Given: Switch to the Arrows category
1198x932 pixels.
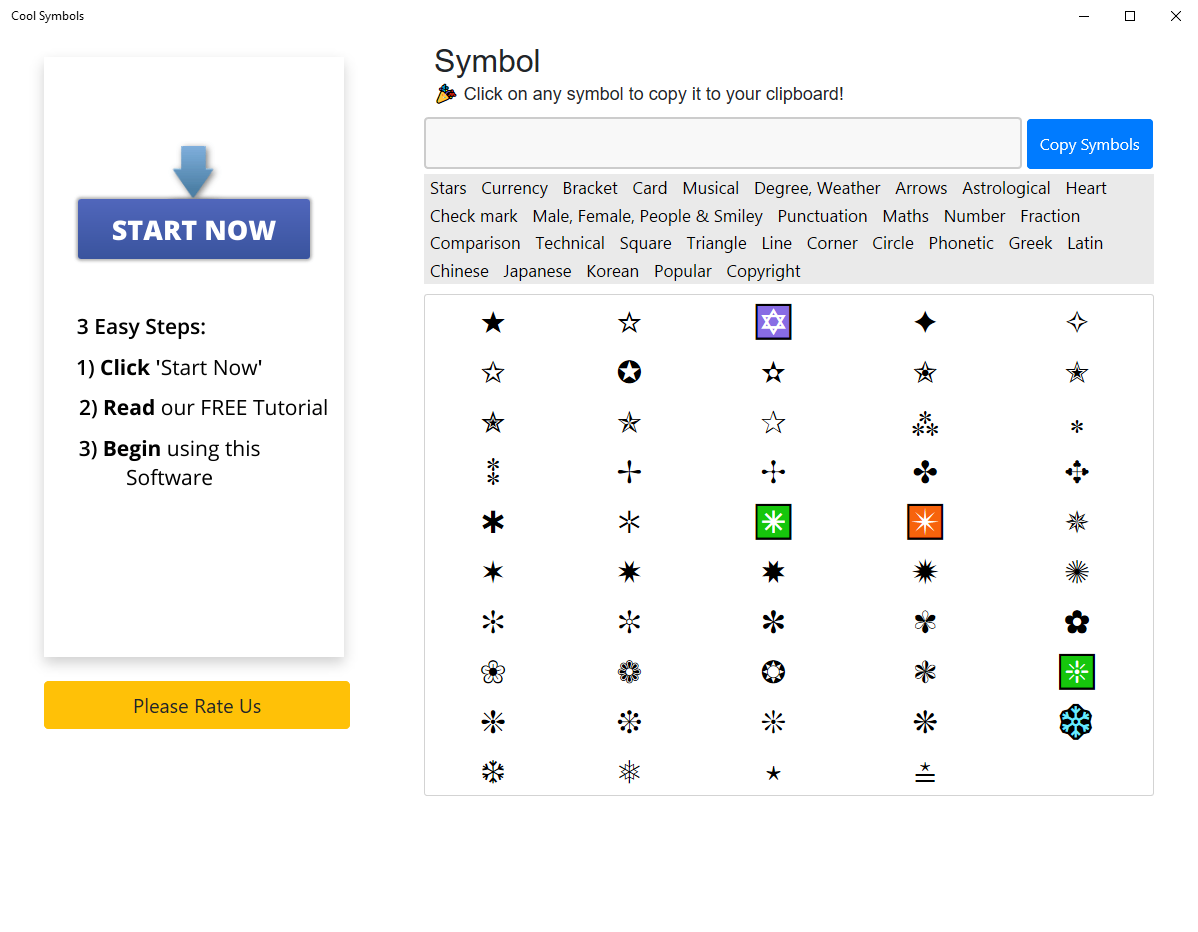Looking at the screenshot, I should point(921,188).
